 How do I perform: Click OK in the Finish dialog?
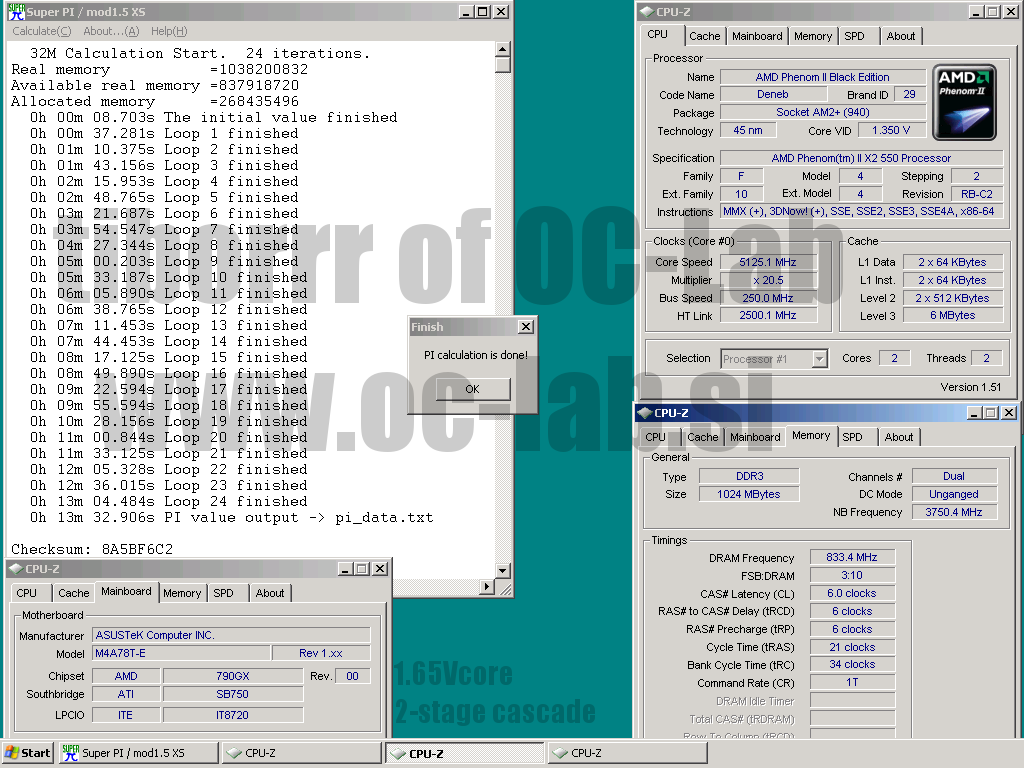(x=473, y=389)
